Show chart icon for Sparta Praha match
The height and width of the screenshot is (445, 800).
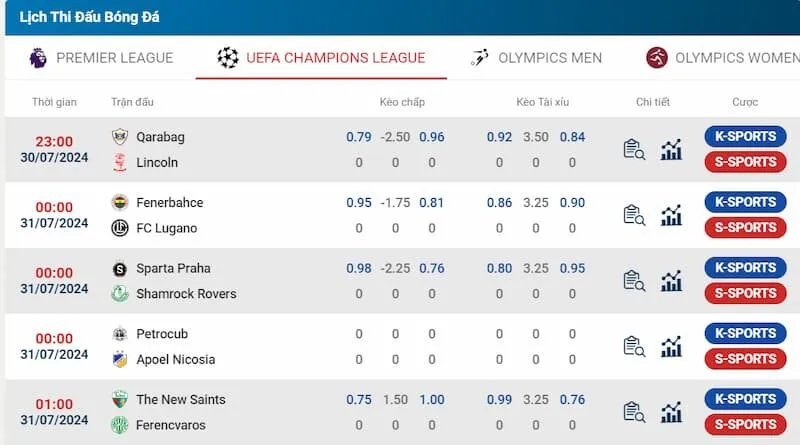tap(671, 281)
